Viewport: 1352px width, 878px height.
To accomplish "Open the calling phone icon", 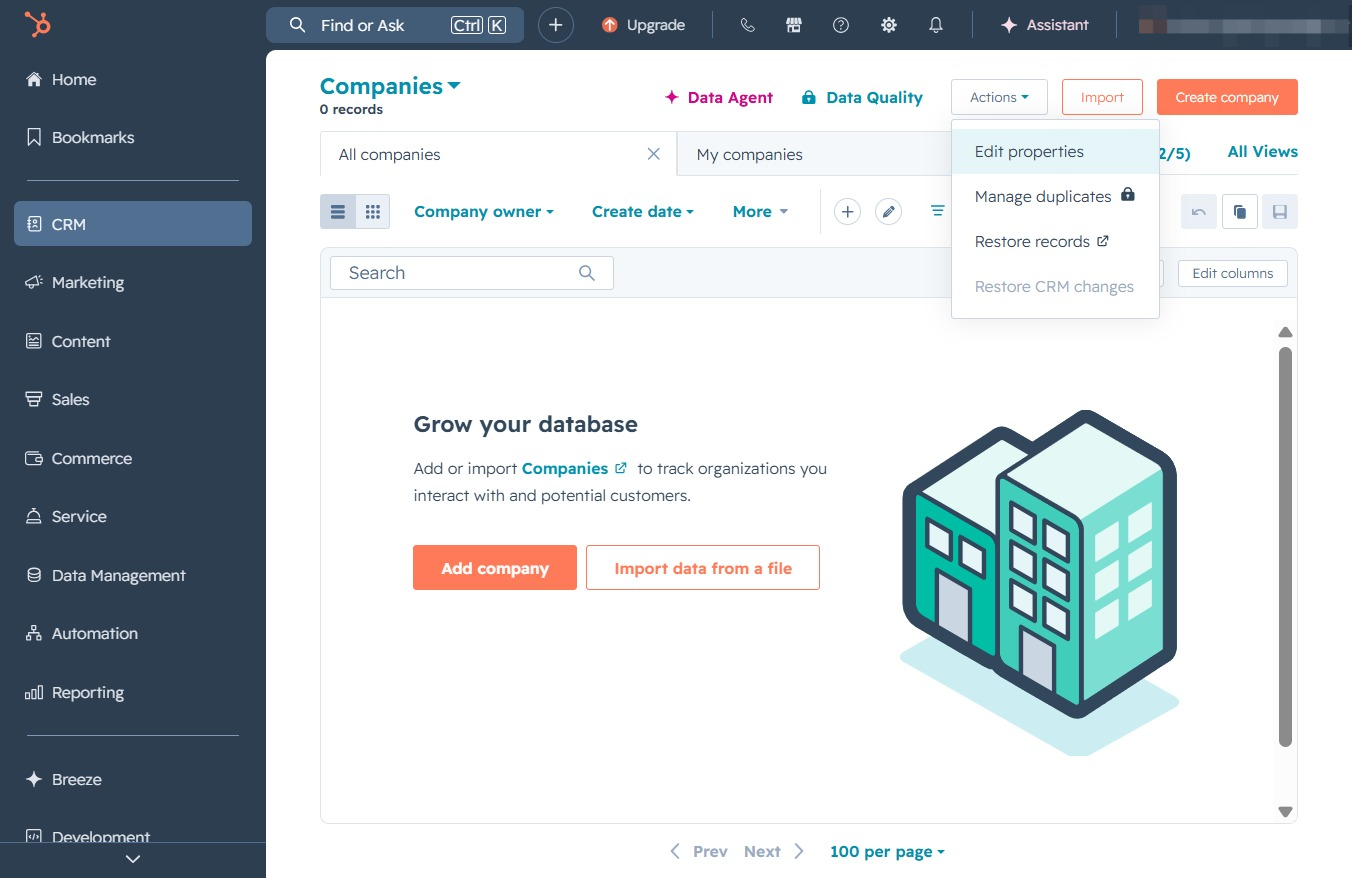I will click(x=747, y=25).
